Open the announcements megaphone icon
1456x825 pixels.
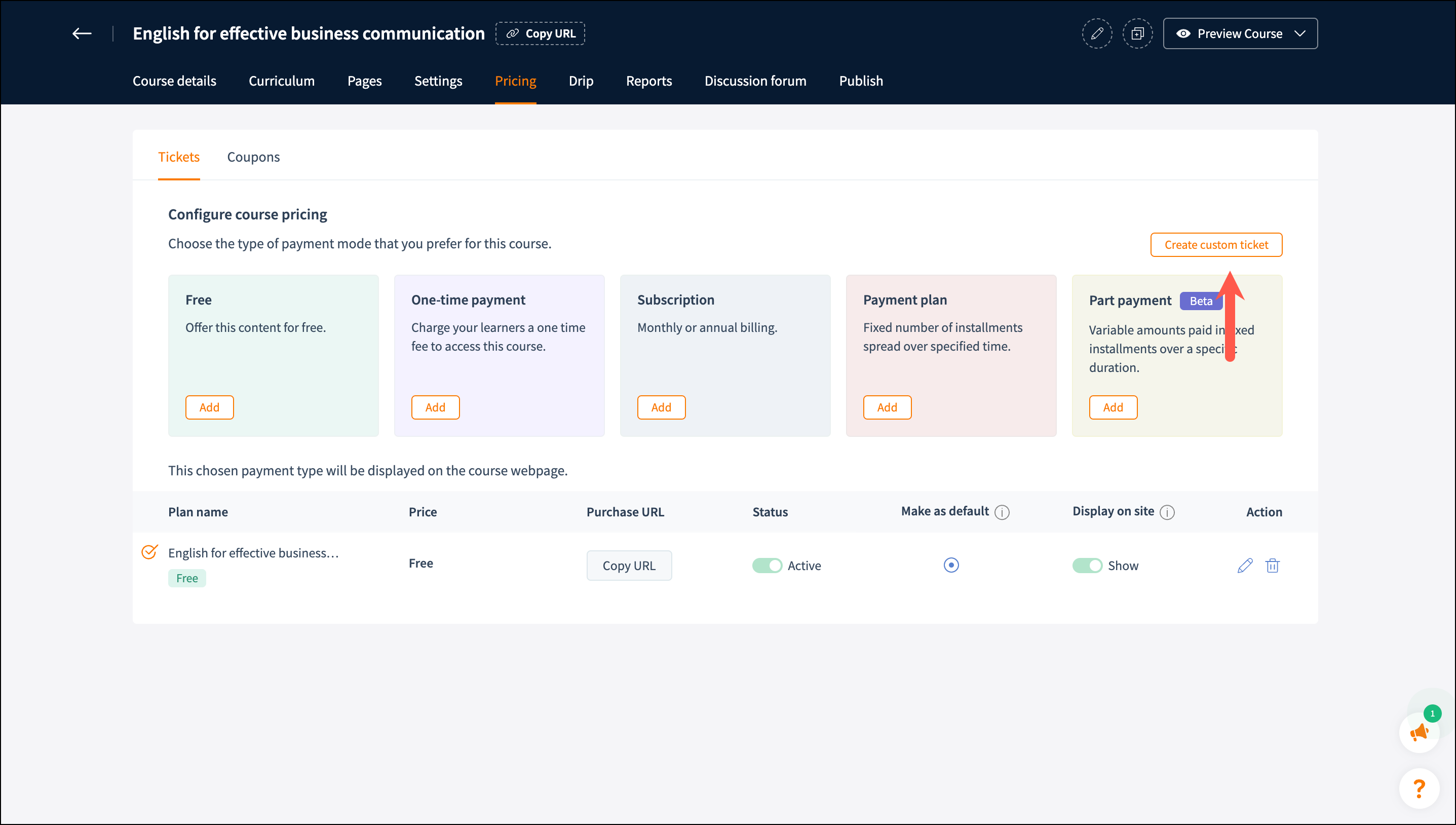point(1419,733)
